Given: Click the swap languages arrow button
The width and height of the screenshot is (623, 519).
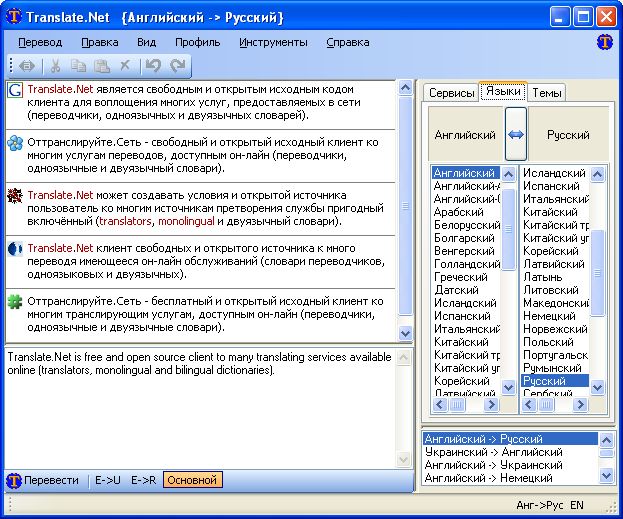Looking at the screenshot, I should coord(515,134).
